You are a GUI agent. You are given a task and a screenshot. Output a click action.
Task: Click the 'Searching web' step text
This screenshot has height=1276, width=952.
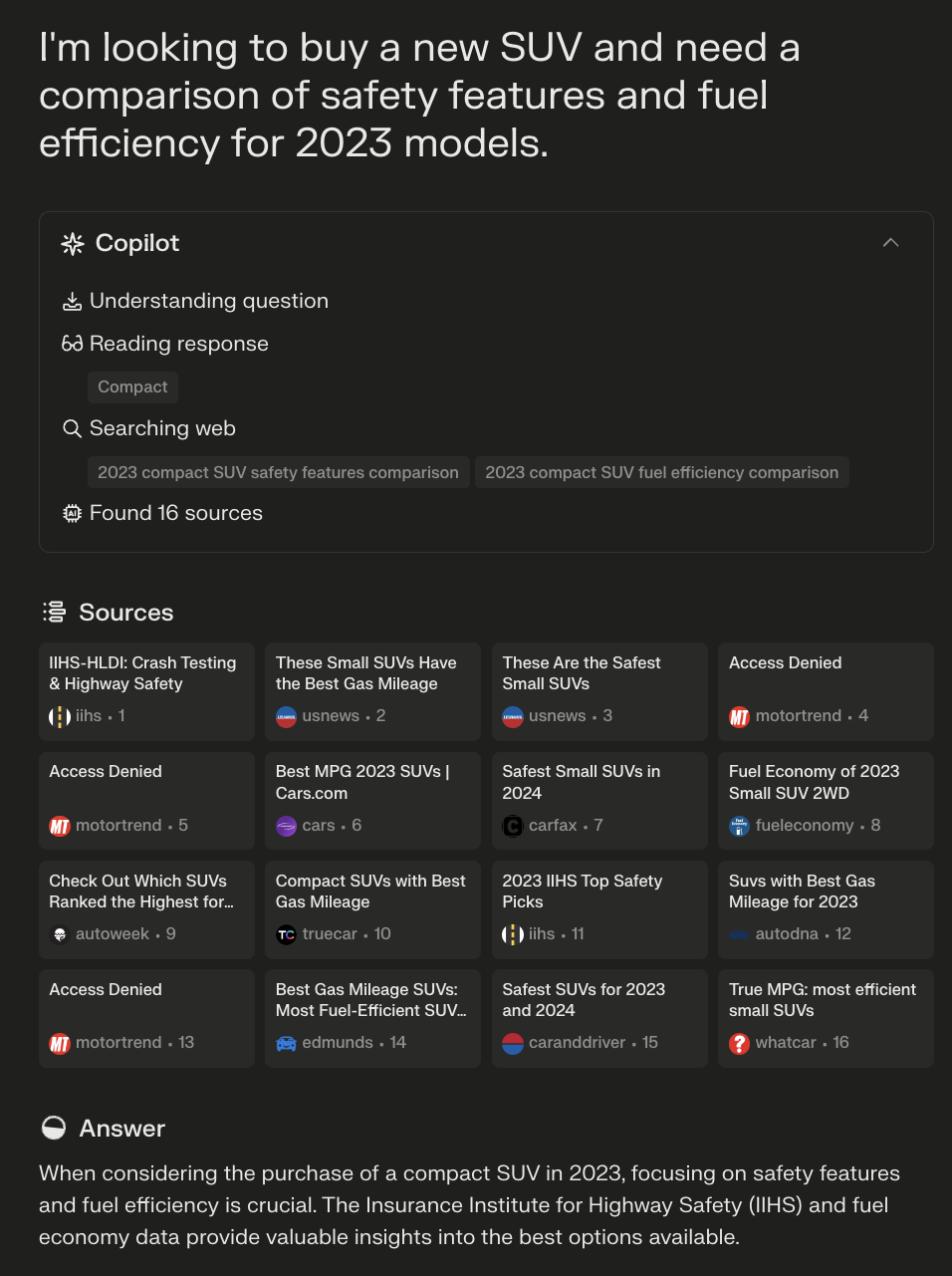point(162,428)
